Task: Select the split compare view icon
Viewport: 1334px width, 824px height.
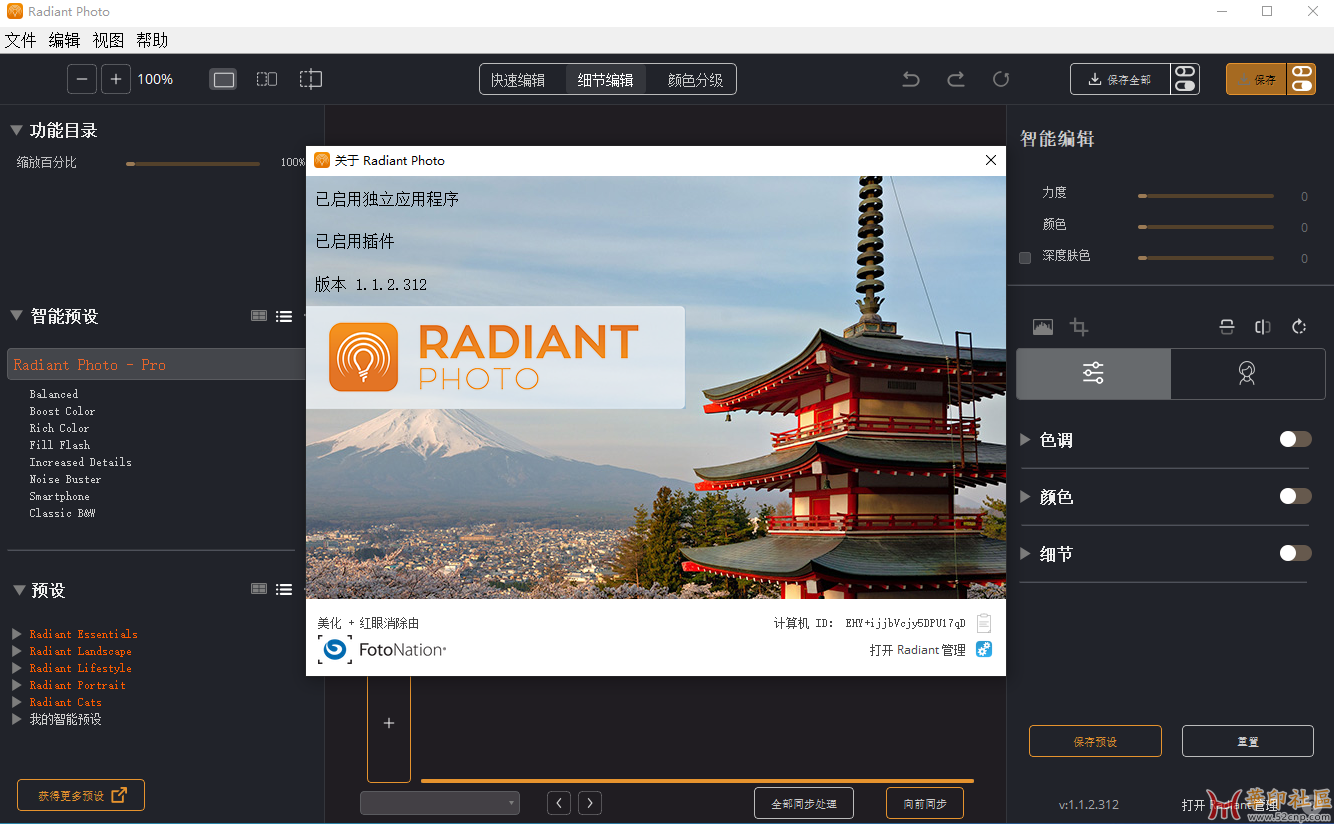Action: 311,79
